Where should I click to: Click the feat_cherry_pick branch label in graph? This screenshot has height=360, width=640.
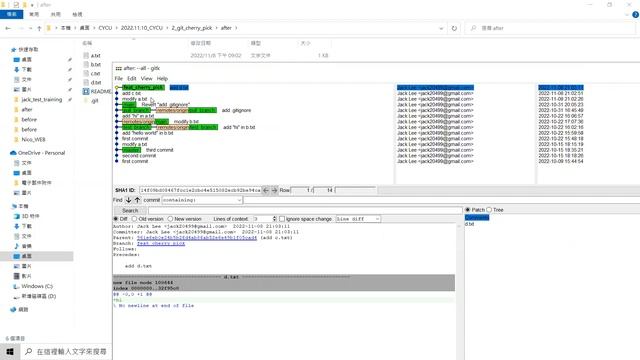pyautogui.click(x=143, y=87)
